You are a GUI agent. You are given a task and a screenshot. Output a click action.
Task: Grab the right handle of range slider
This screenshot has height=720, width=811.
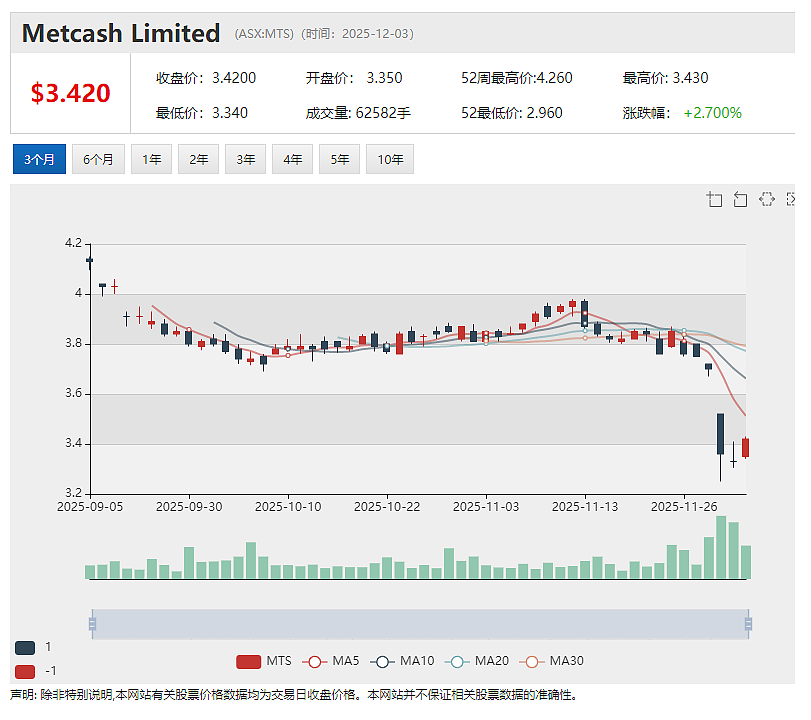tap(748, 624)
